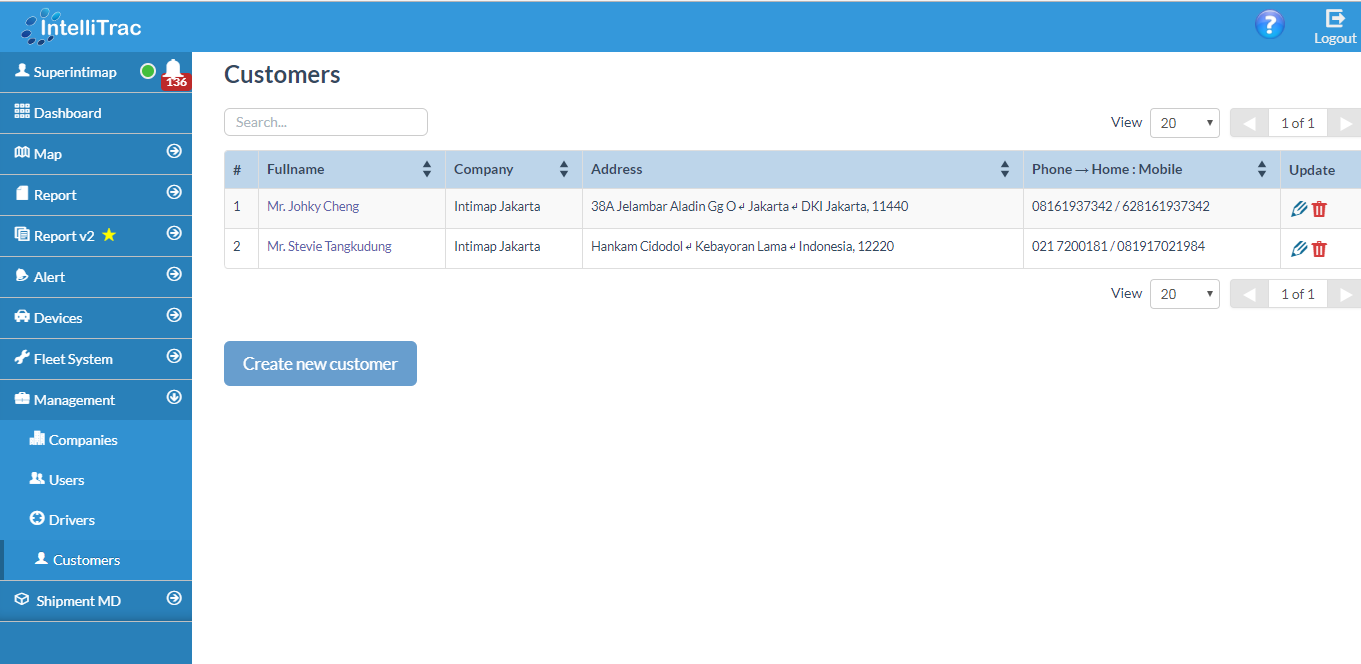Viewport: 1361px width, 664px height.
Task: Open the top View count dropdown
Action: tap(1184, 123)
